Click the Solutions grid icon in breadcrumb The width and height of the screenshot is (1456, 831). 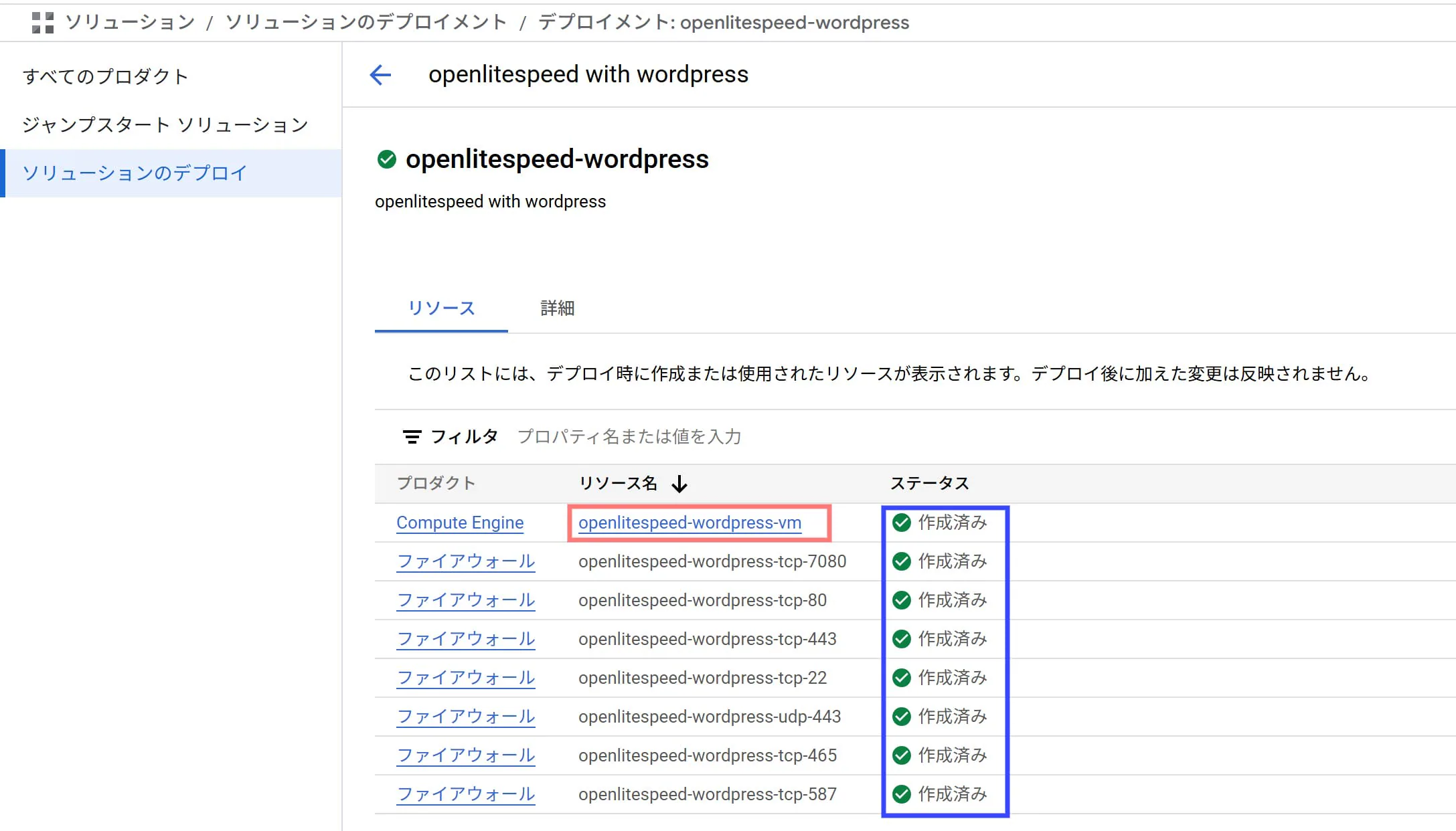click(43, 23)
